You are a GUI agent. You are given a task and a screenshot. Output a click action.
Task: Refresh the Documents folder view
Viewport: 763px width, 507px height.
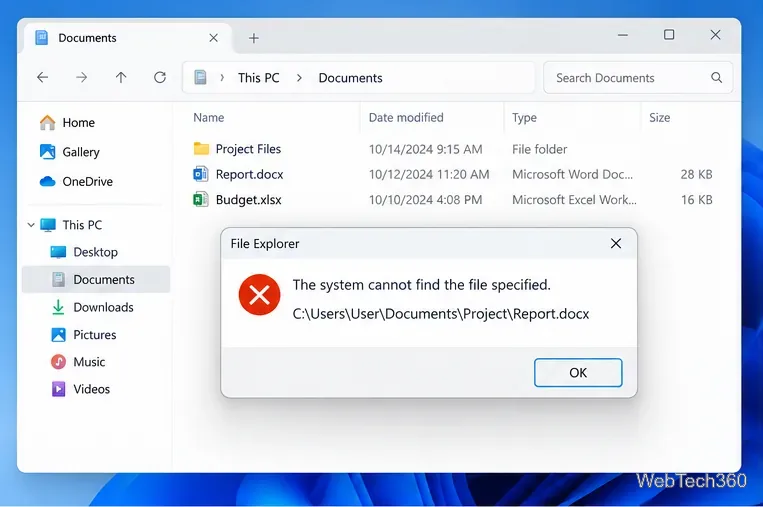pyautogui.click(x=160, y=77)
